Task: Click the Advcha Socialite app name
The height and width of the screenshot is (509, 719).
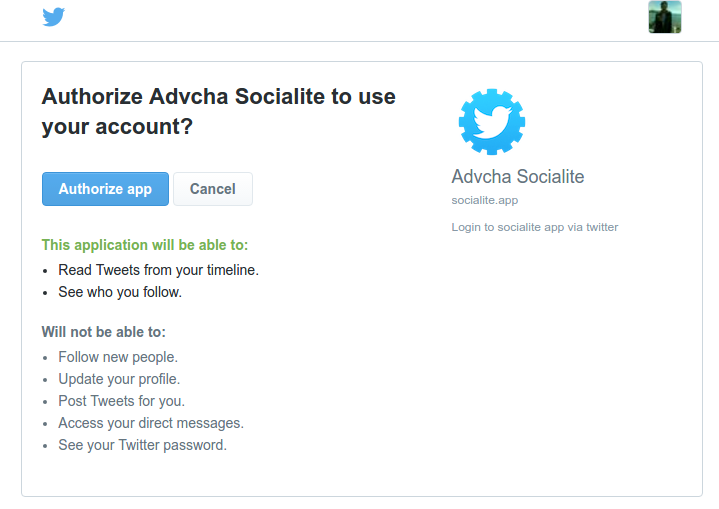Action: coord(517,177)
